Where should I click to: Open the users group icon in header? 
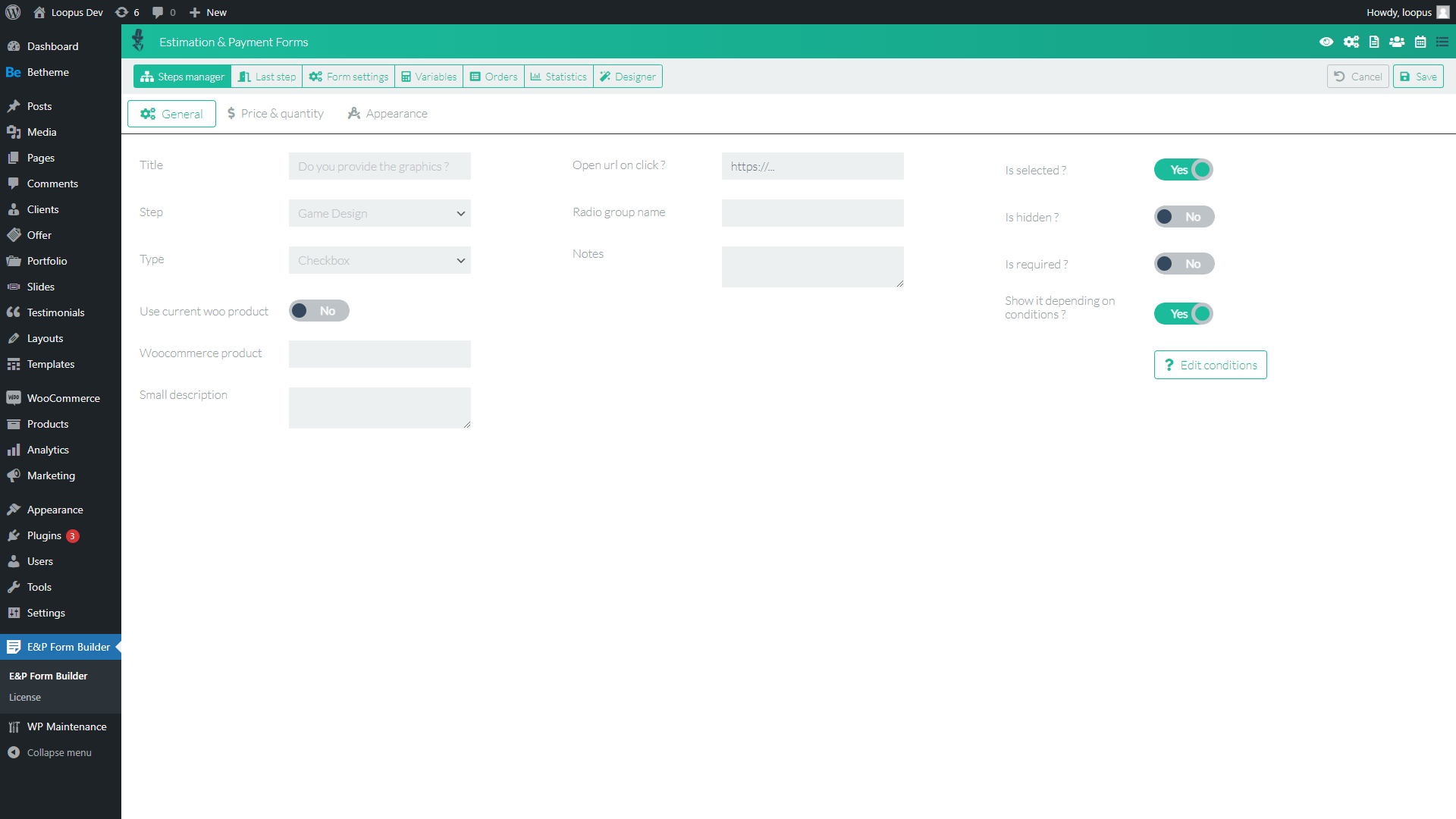click(1397, 42)
